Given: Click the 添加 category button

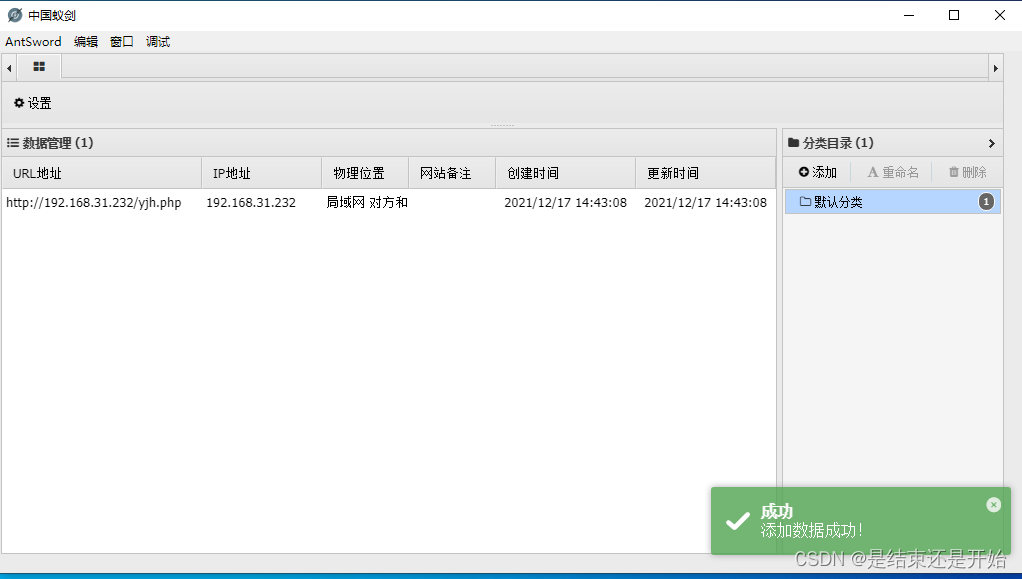Looking at the screenshot, I should [817, 172].
